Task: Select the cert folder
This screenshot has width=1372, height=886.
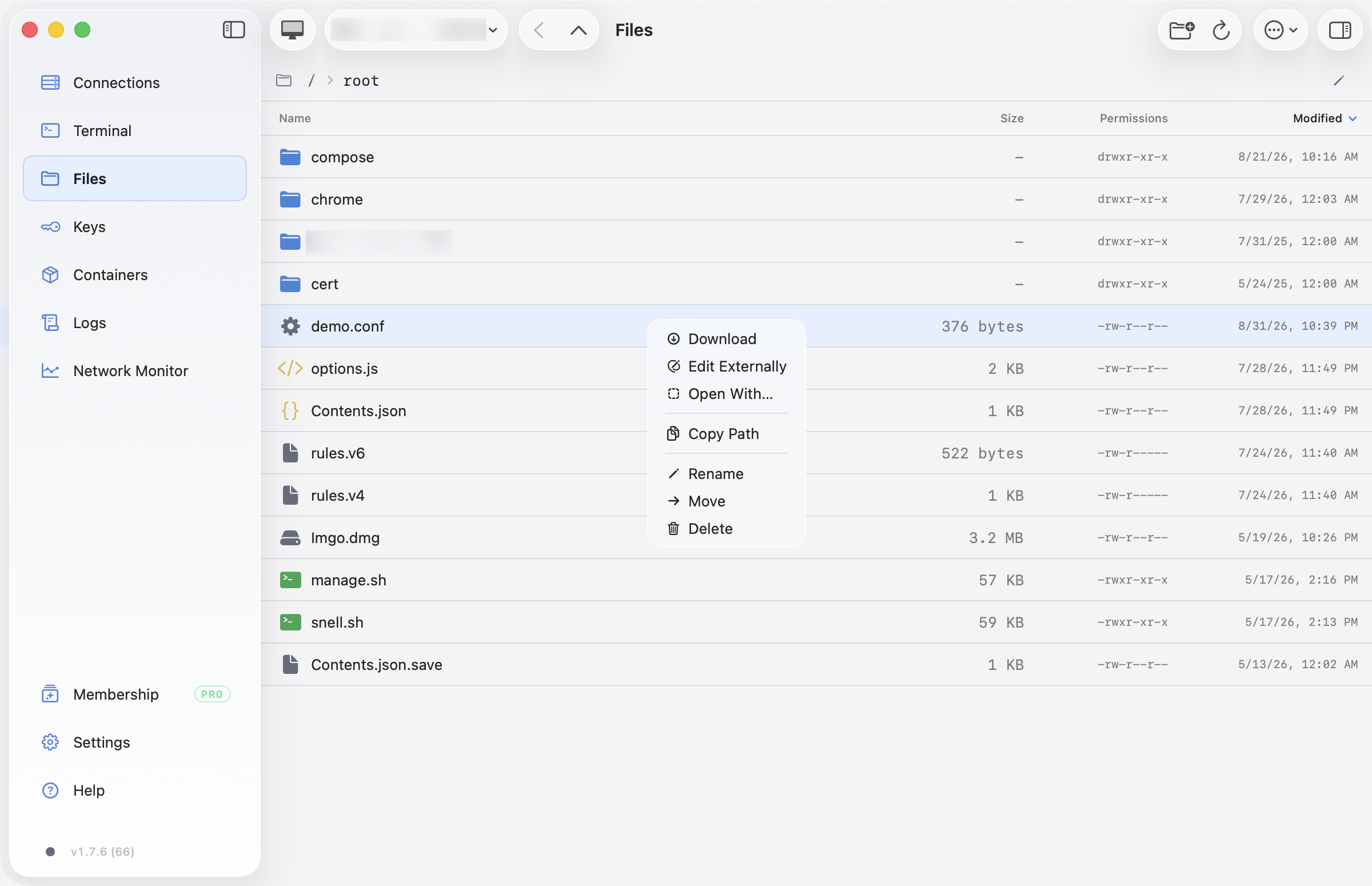Action: (816, 284)
